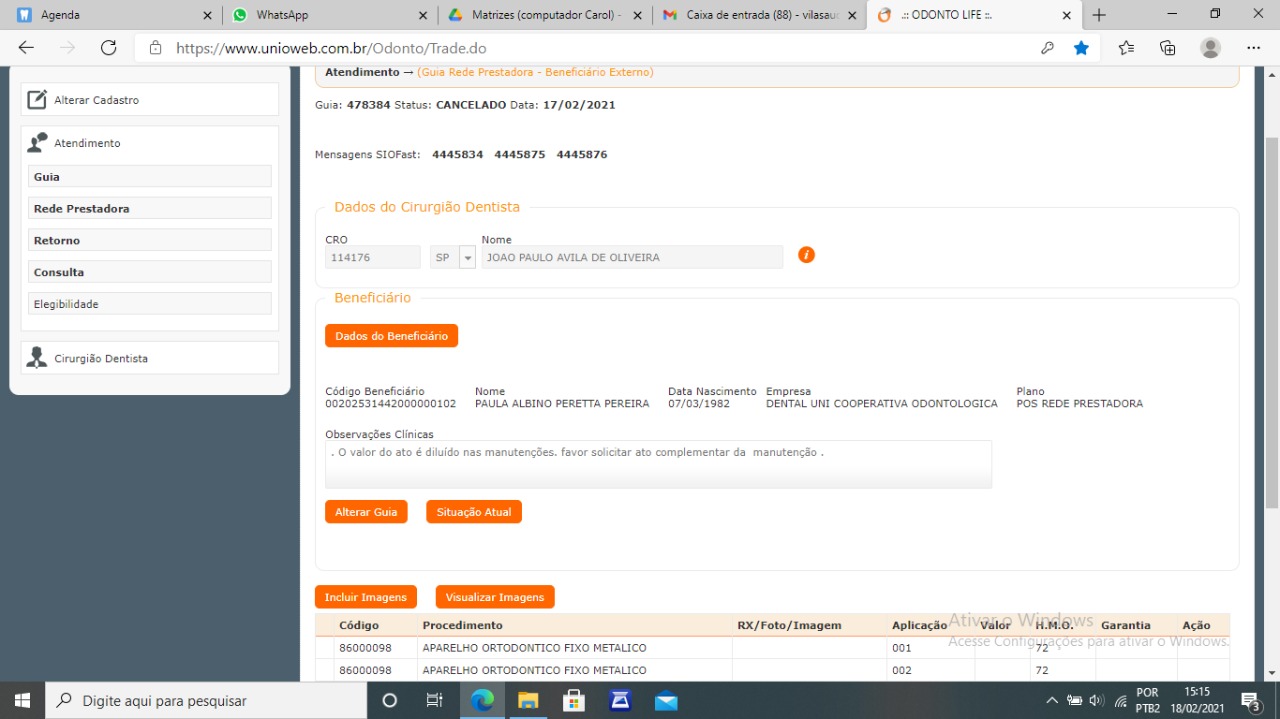Screen dimensions: 1280x719
Task: Switch to the Caixa de entrada Gmail tab
Action: tap(762, 15)
